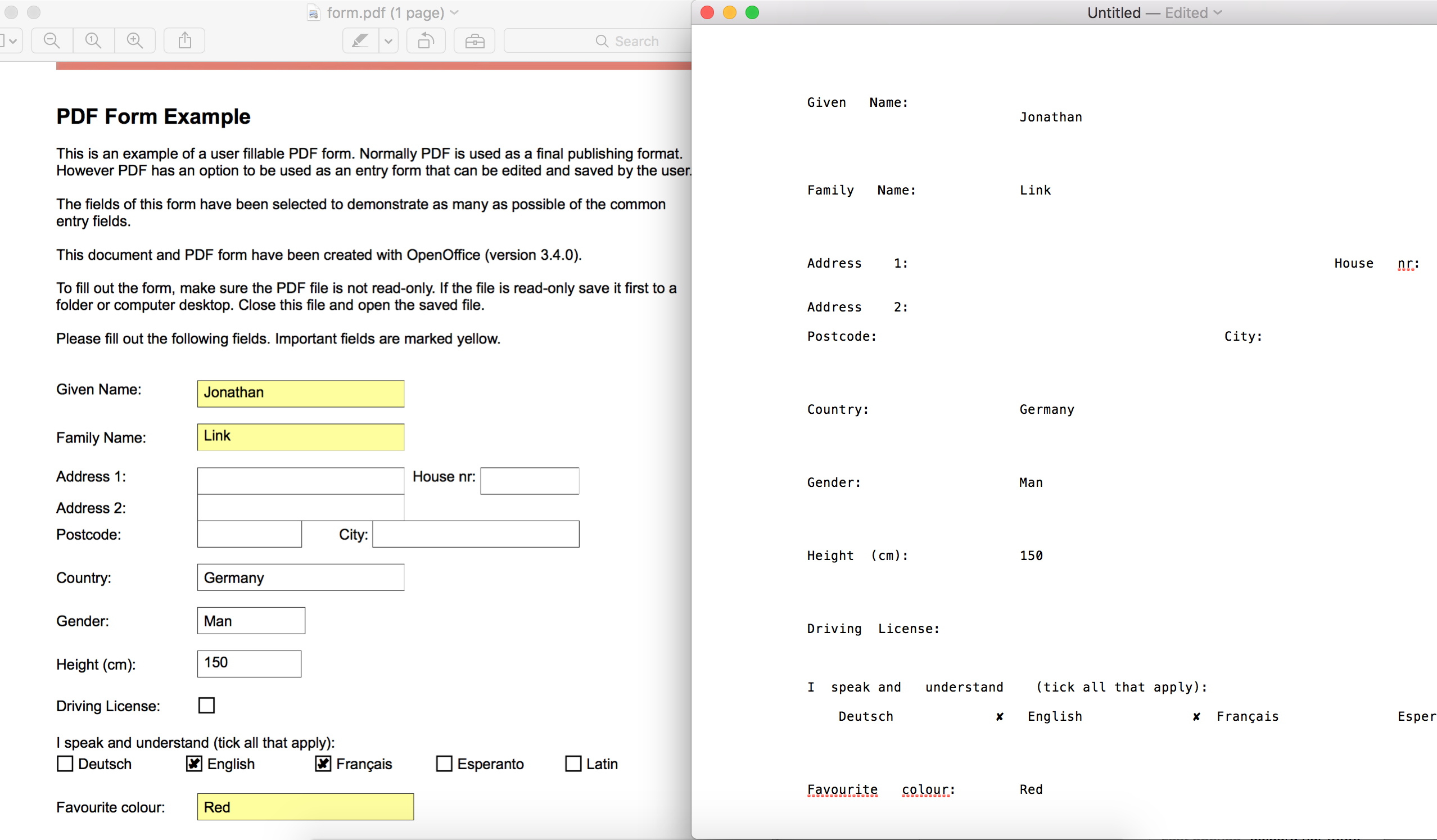Tick the Driving License checkbox
The height and width of the screenshot is (840, 1437).
(x=206, y=706)
